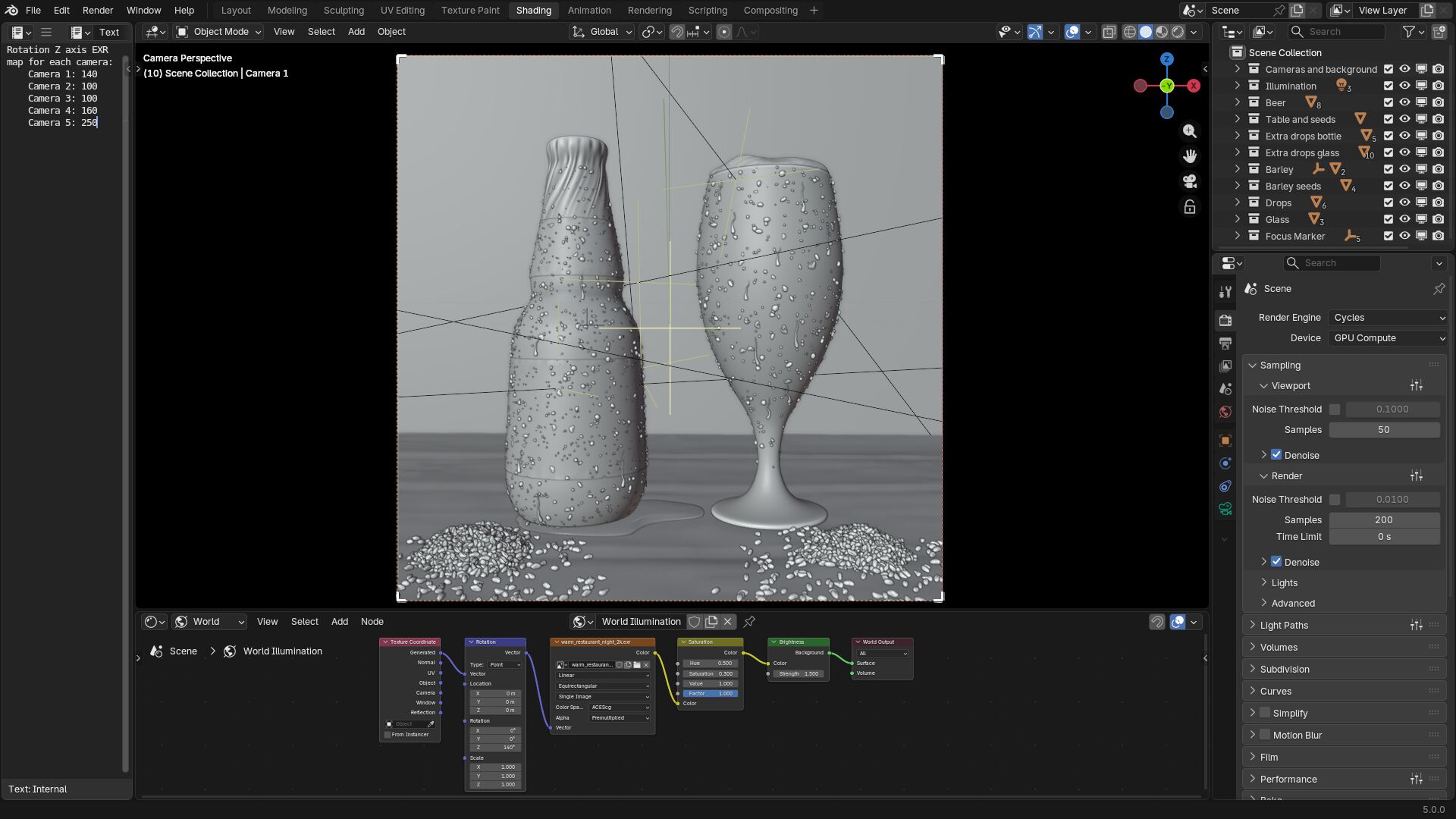Image resolution: width=1456 pixels, height=819 pixels.
Task: Open the Render menu
Action: tap(97, 11)
